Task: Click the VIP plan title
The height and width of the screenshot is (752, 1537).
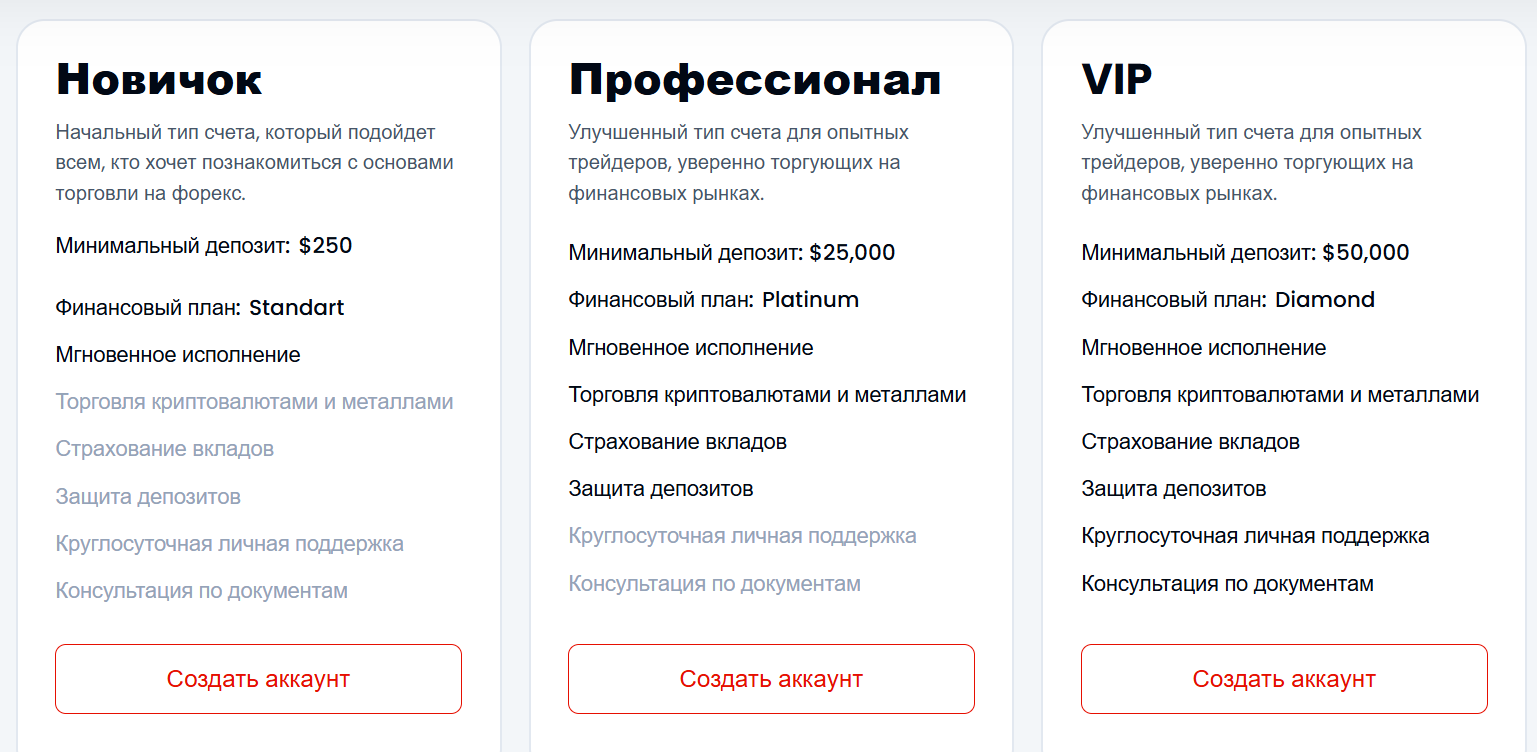Action: pyautogui.click(x=1117, y=80)
